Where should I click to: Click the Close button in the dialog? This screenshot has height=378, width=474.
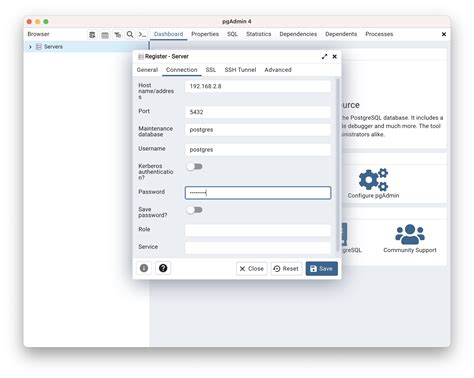(252, 269)
